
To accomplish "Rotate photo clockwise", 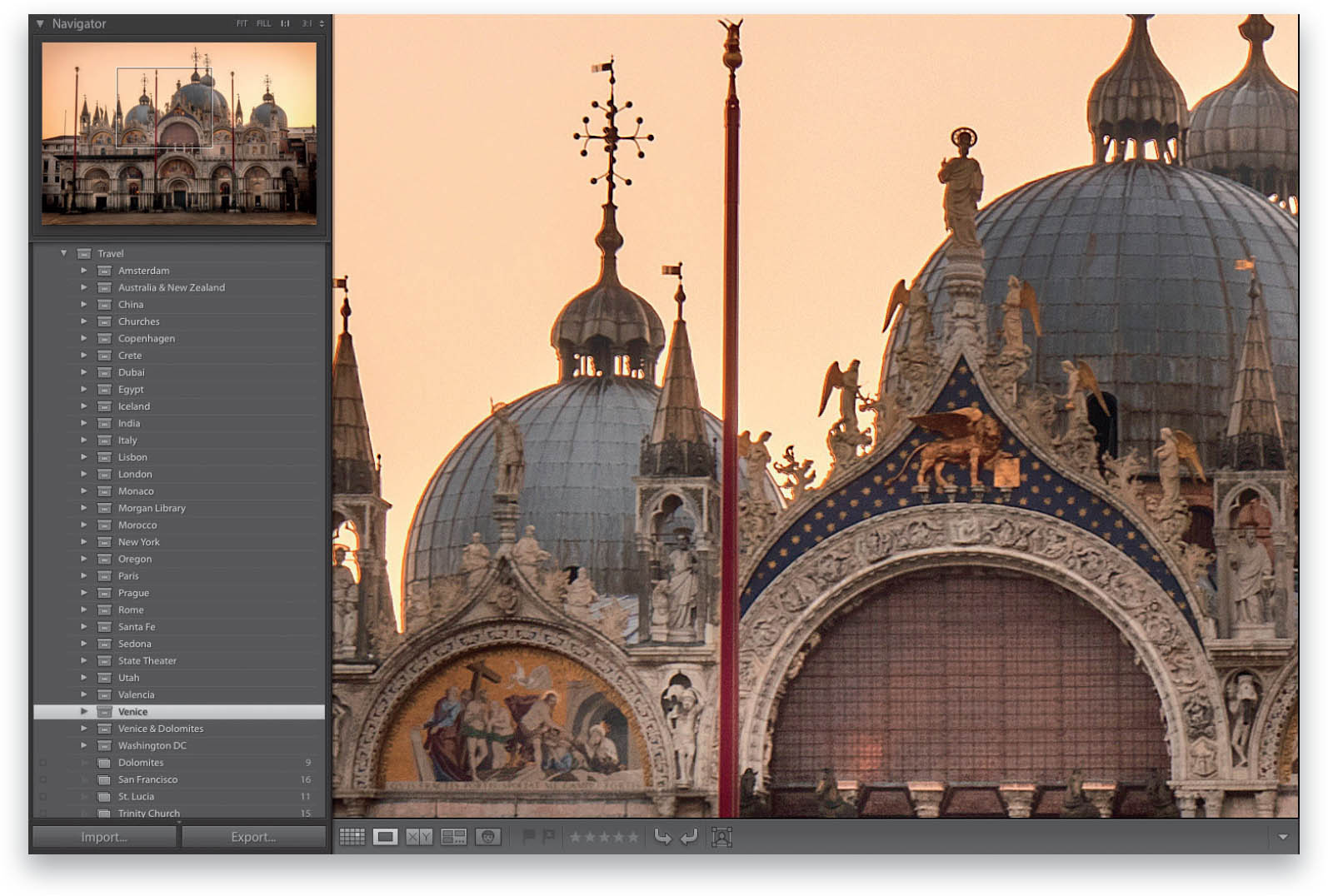I will [x=689, y=836].
